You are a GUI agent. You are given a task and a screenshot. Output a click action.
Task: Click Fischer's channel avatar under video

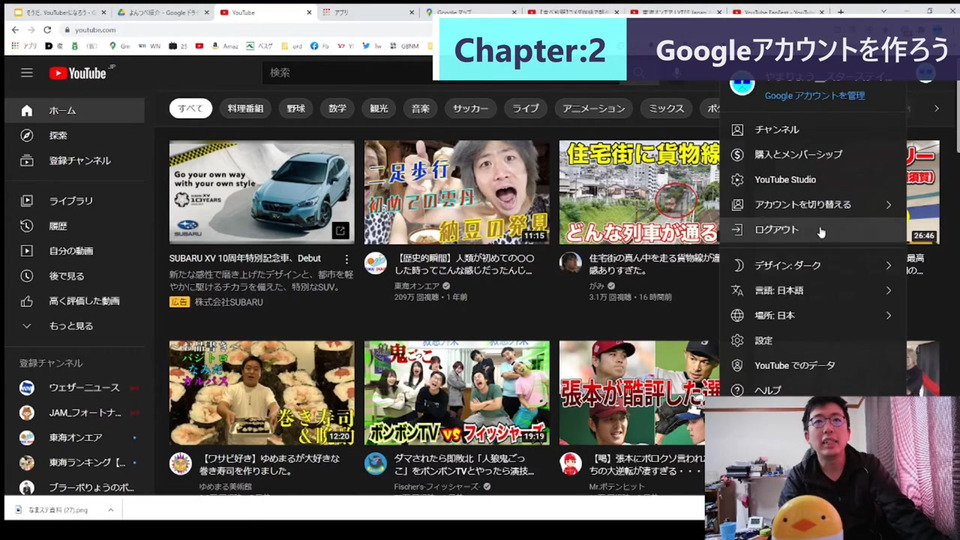(375, 463)
